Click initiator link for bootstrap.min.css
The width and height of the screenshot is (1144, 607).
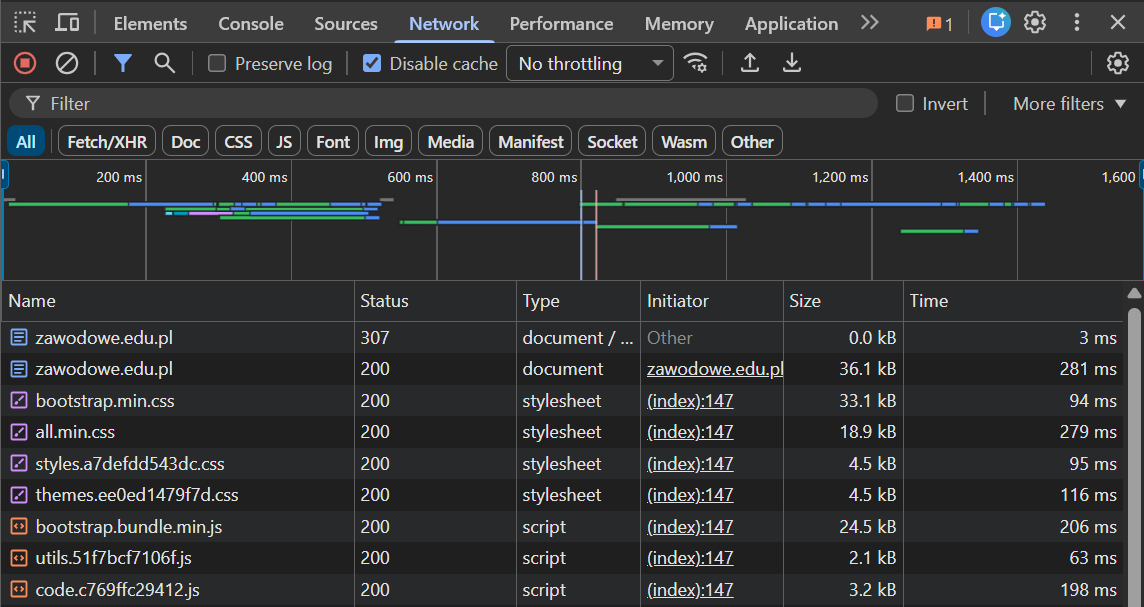click(x=690, y=401)
